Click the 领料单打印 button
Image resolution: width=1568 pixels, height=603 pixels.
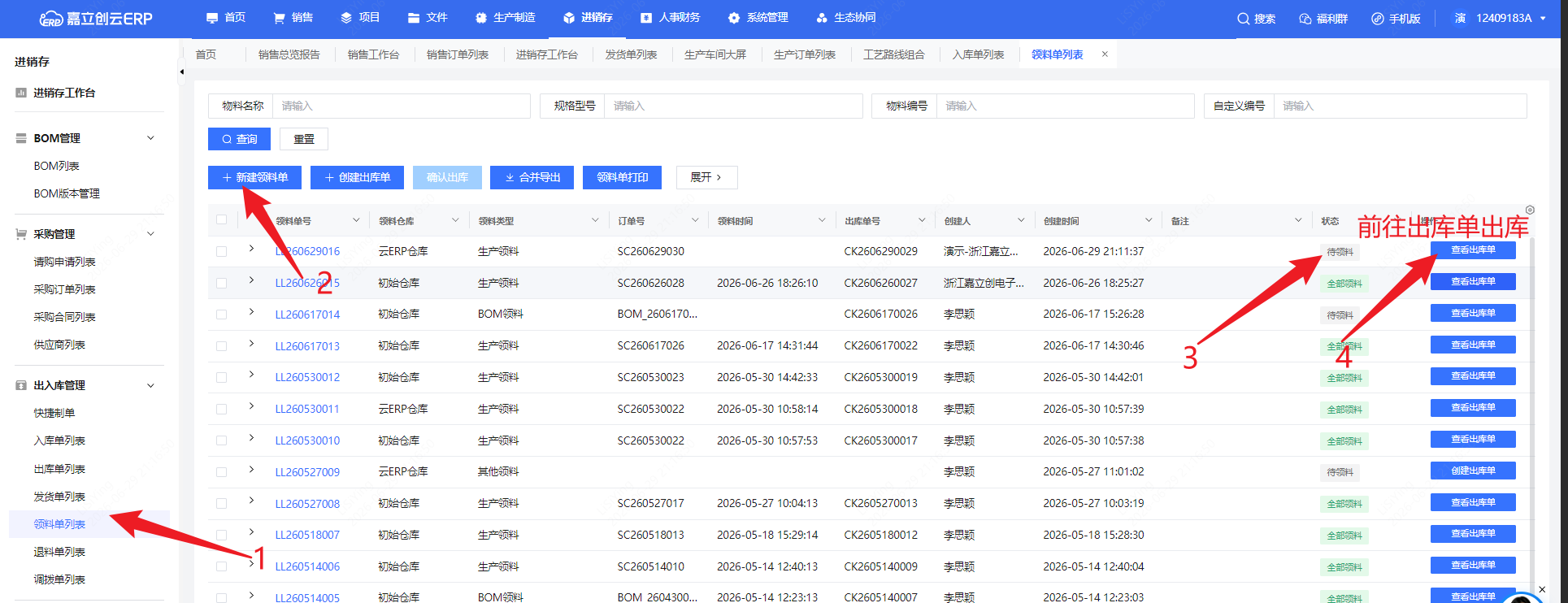622,177
